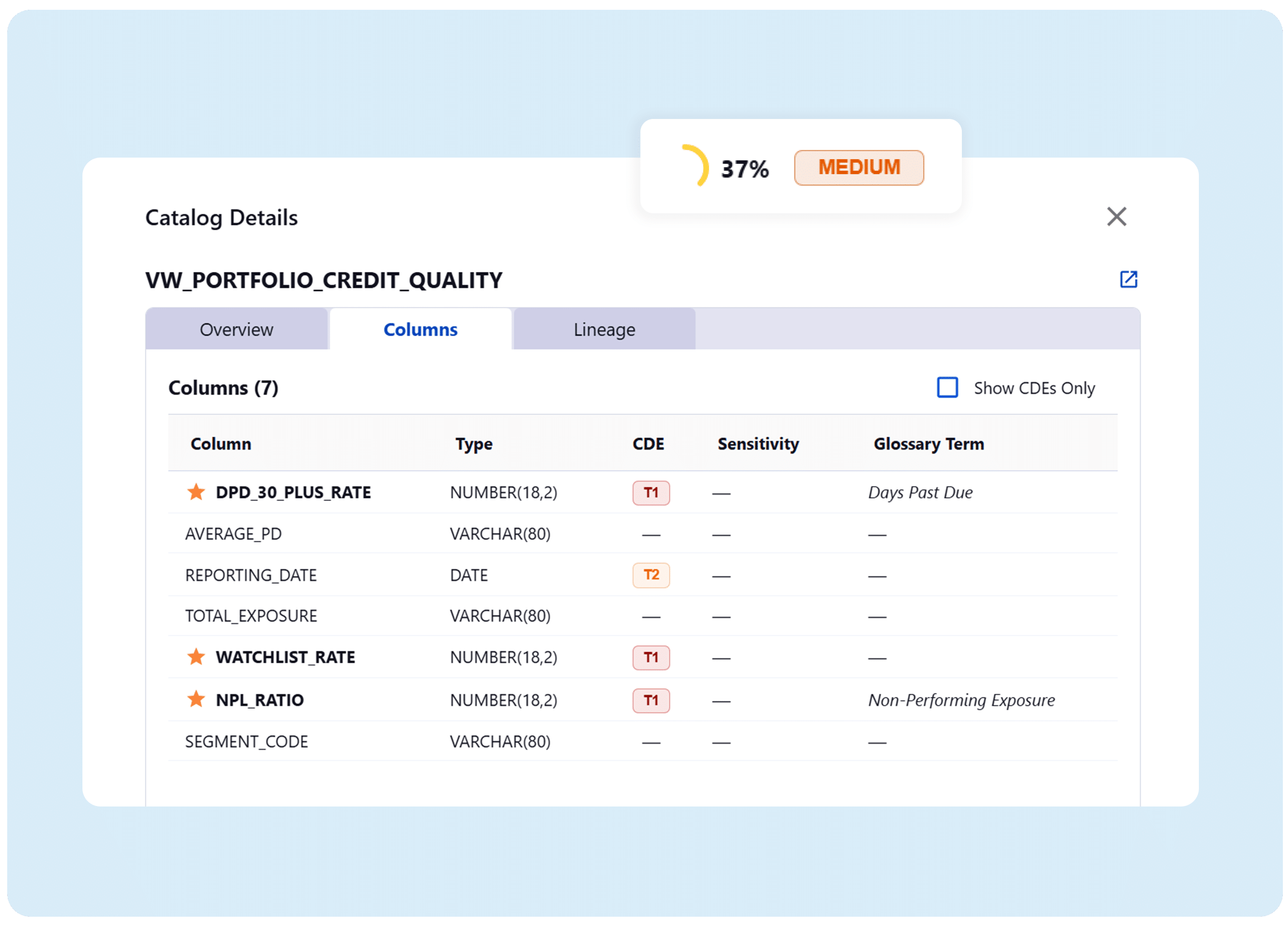Open the Lineage tab
Image resolution: width=1288 pixels, height=927 pixels.
tap(604, 329)
